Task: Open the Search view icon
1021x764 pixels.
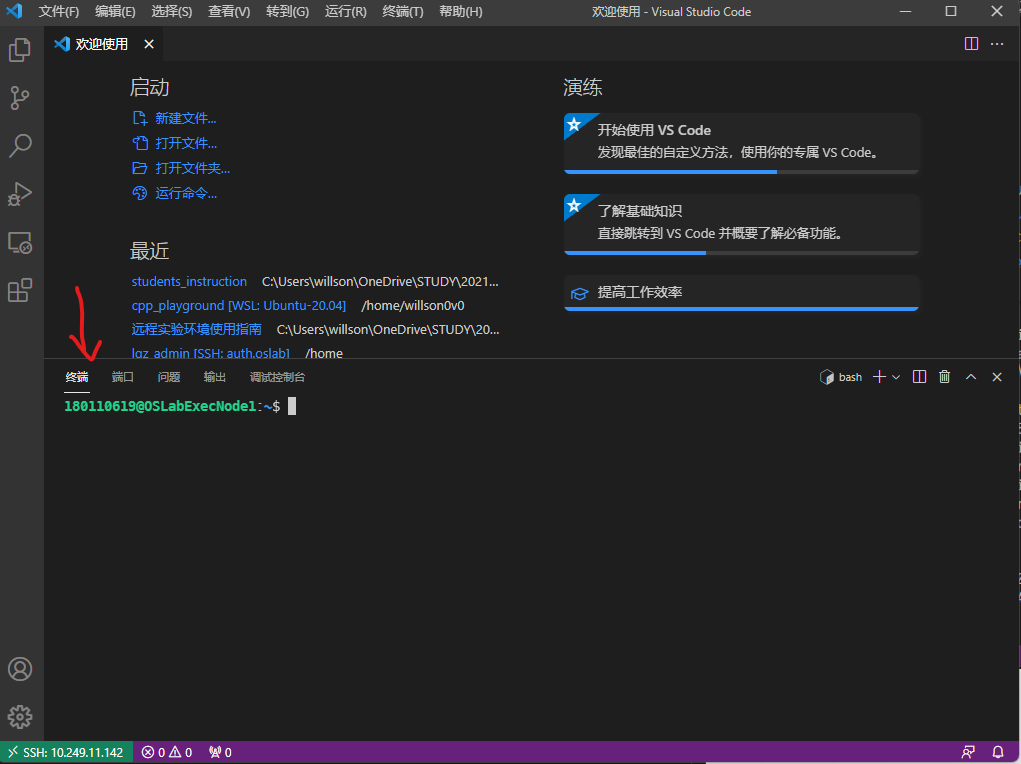Action: [20, 146]
